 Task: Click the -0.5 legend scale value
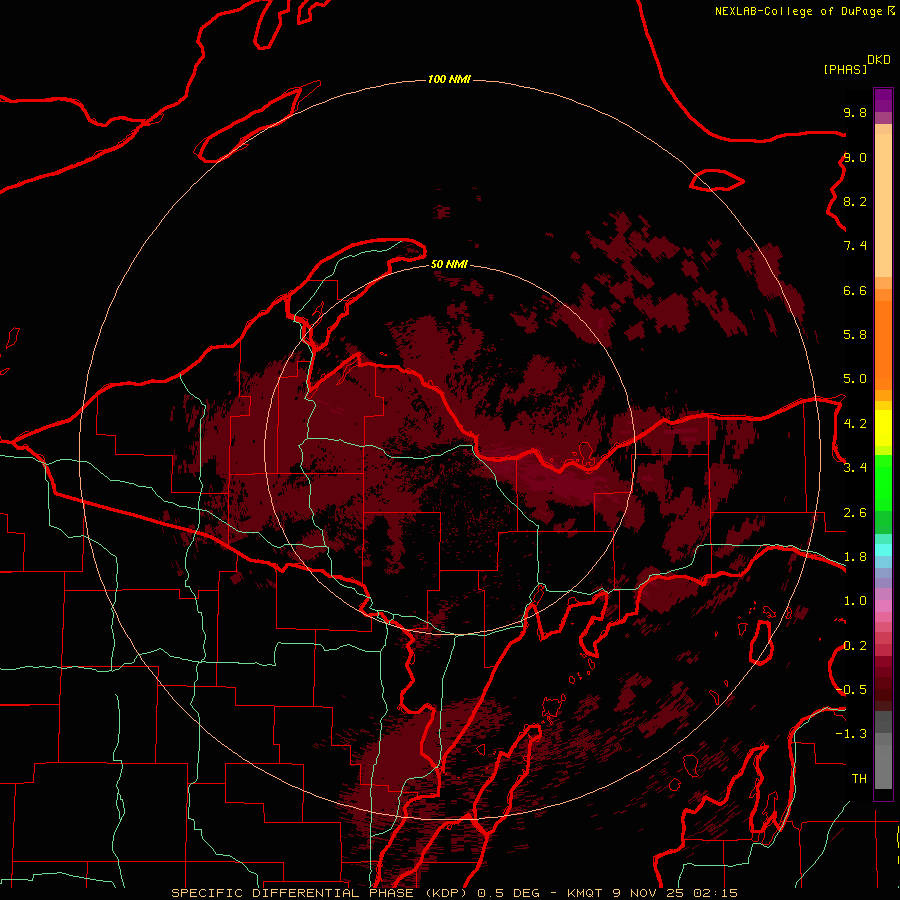[851, 689]
